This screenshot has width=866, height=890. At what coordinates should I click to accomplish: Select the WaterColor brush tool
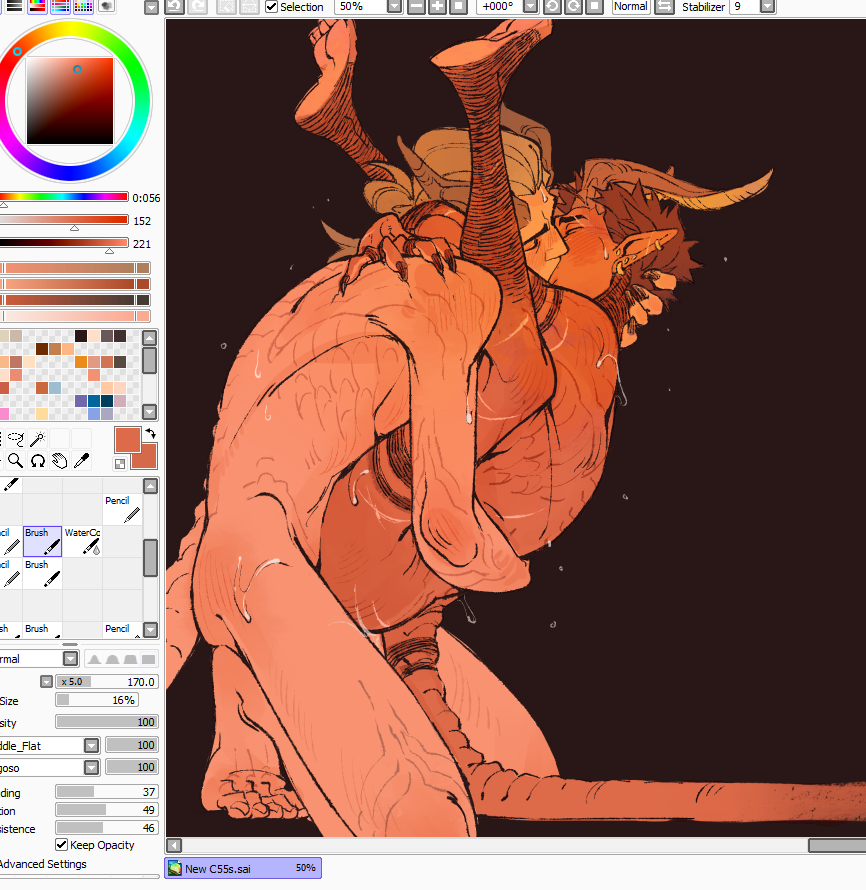pyautogui.click(x=82, y=540)
